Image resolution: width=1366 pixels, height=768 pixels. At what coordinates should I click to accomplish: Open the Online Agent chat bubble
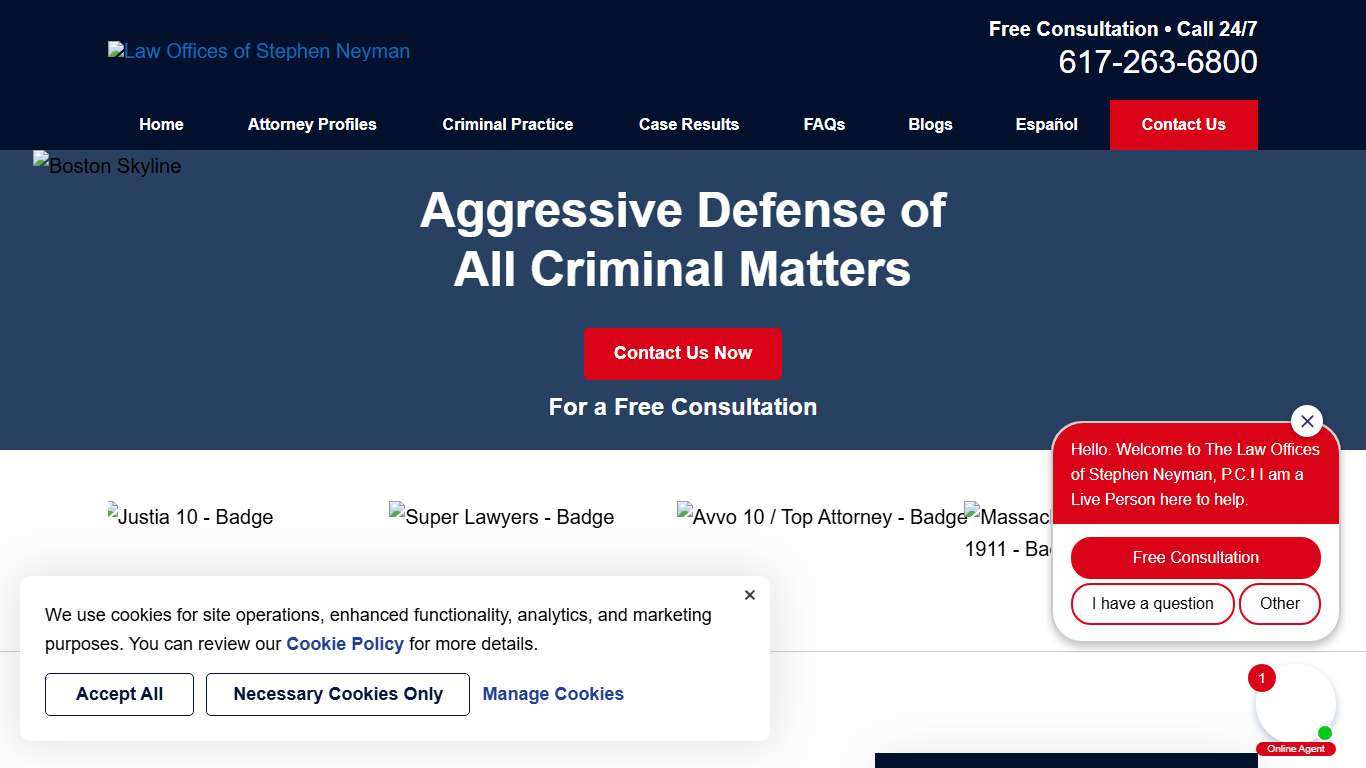[x=1296, y=704]
